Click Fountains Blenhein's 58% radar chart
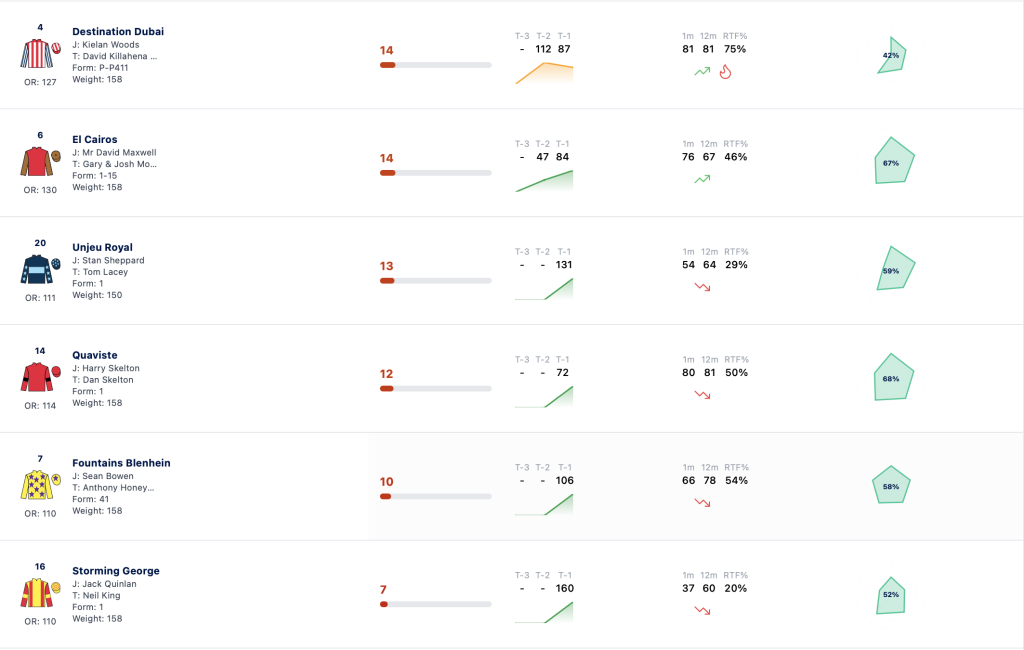This screenshot has height=650, width=1024. click(x=891, y=485)
